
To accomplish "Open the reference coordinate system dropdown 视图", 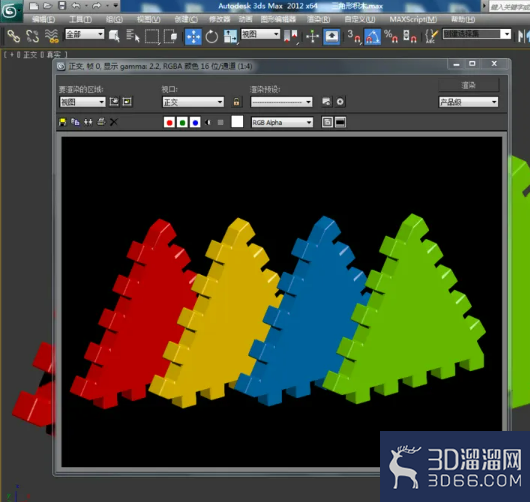I will [260, 34].
